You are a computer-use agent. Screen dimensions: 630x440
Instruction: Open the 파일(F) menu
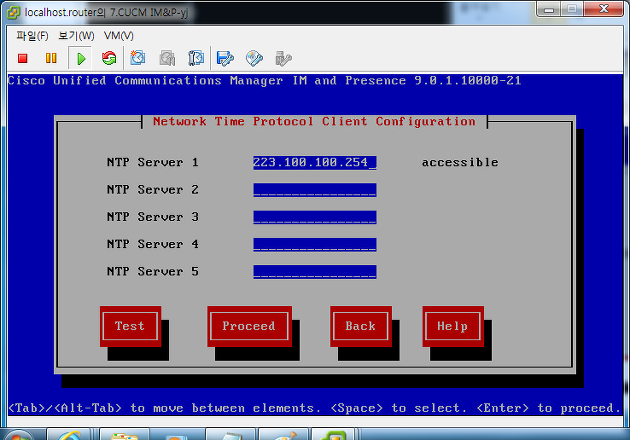(32, 36)
